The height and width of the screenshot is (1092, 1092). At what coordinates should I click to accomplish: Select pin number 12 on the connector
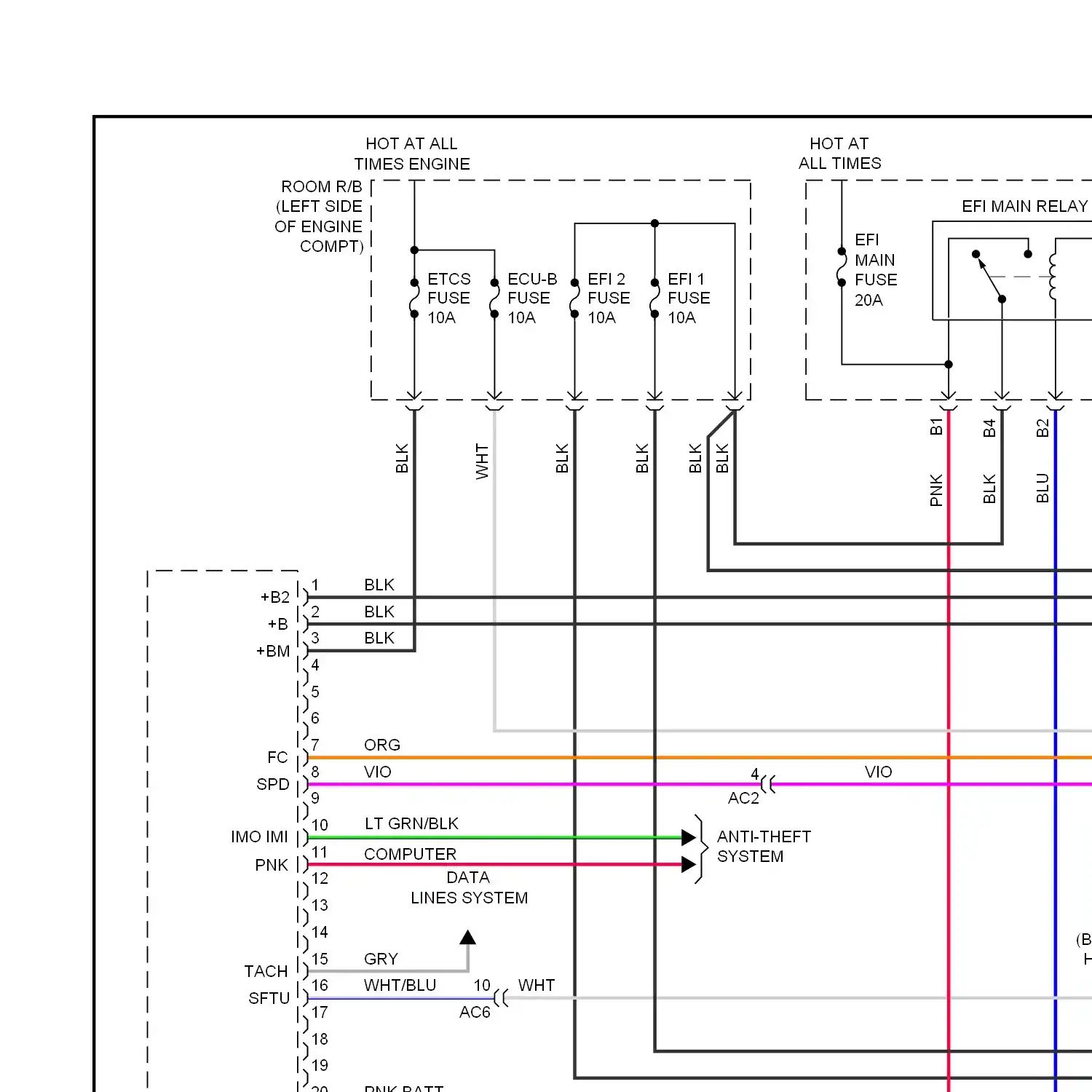click(320, 878)
